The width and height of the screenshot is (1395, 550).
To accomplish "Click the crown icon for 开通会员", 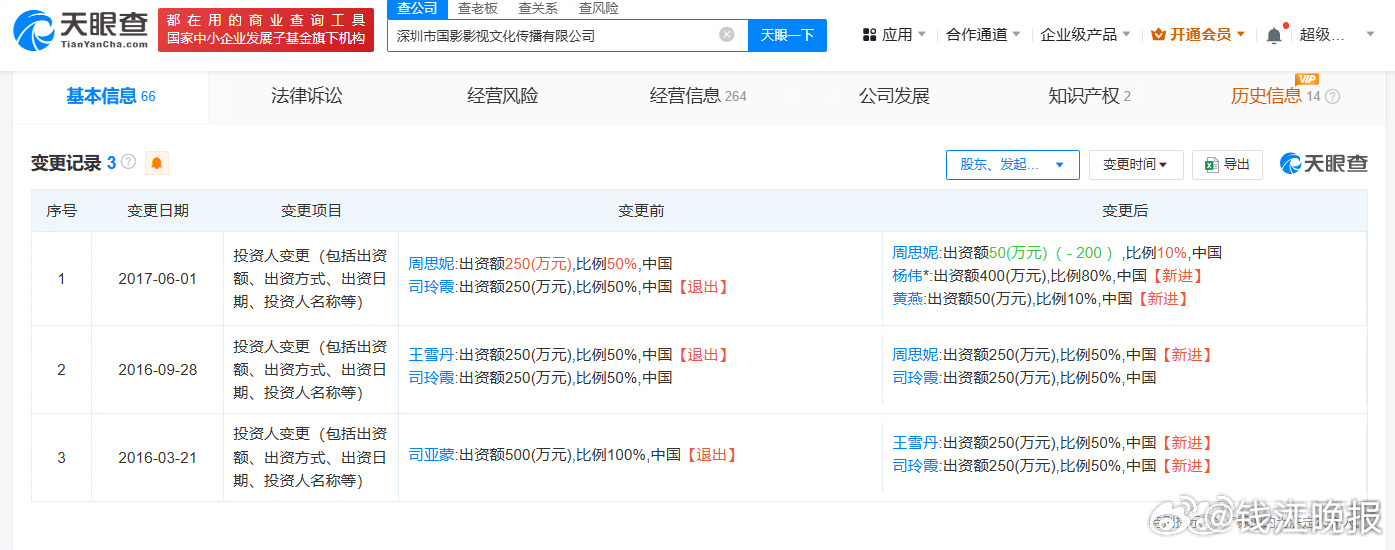I will tap(1158, 35).
